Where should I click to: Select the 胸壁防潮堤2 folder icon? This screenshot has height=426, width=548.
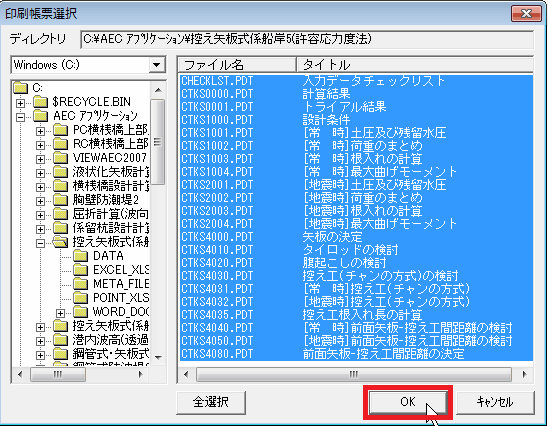coord(60,200)
